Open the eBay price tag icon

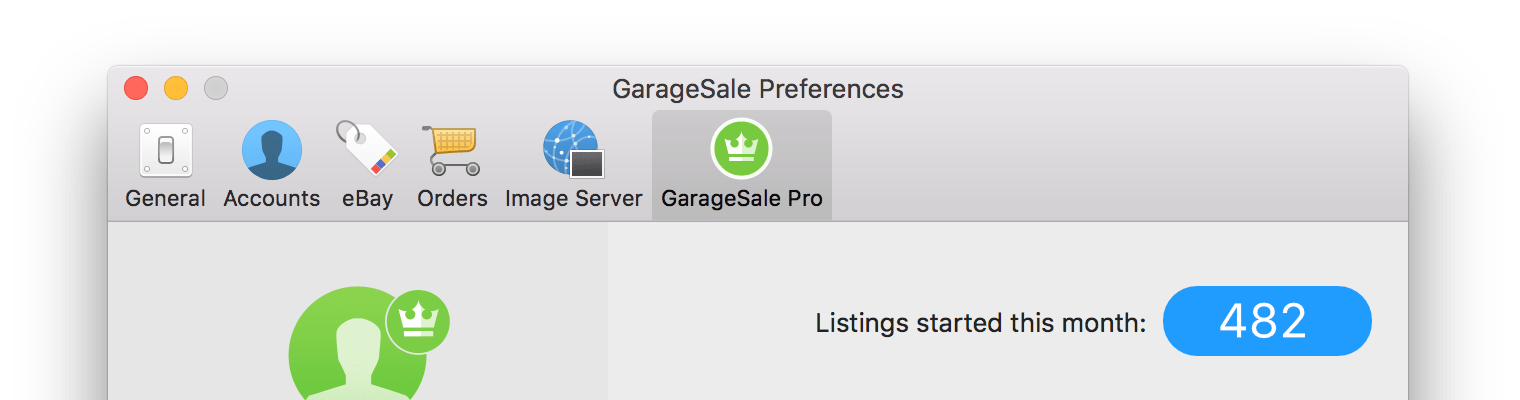tap(366, 149)
